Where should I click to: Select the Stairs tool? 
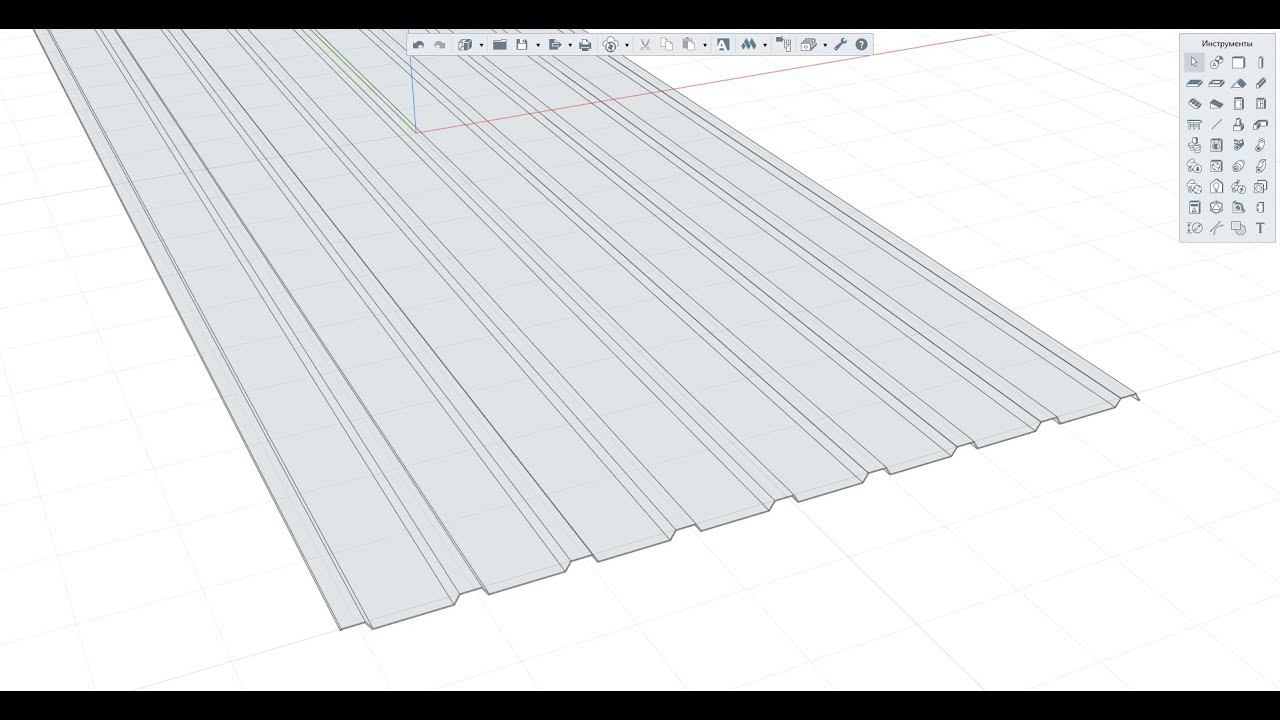[1194, 104]
